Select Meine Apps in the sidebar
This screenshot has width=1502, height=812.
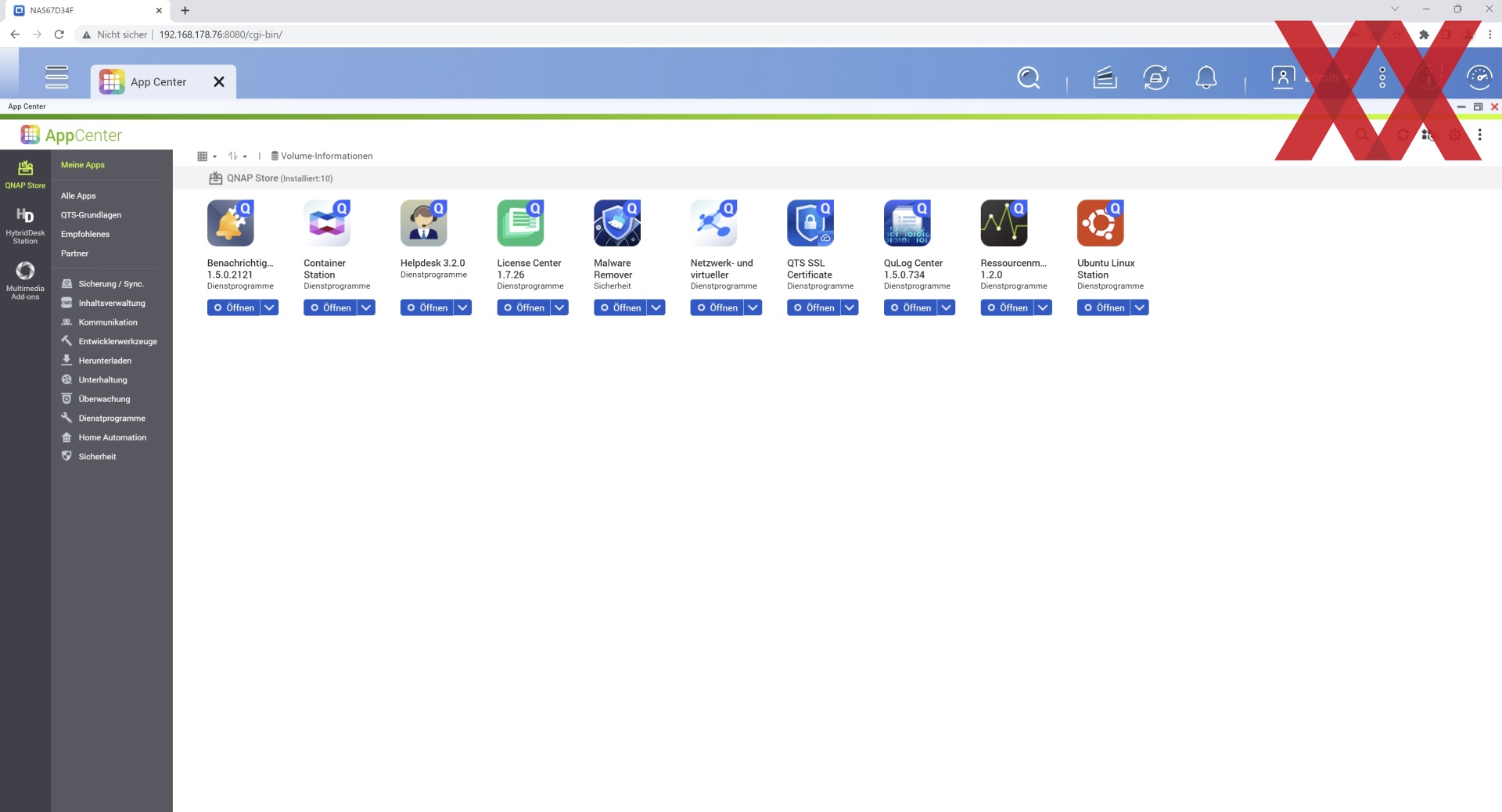point(83,165)
